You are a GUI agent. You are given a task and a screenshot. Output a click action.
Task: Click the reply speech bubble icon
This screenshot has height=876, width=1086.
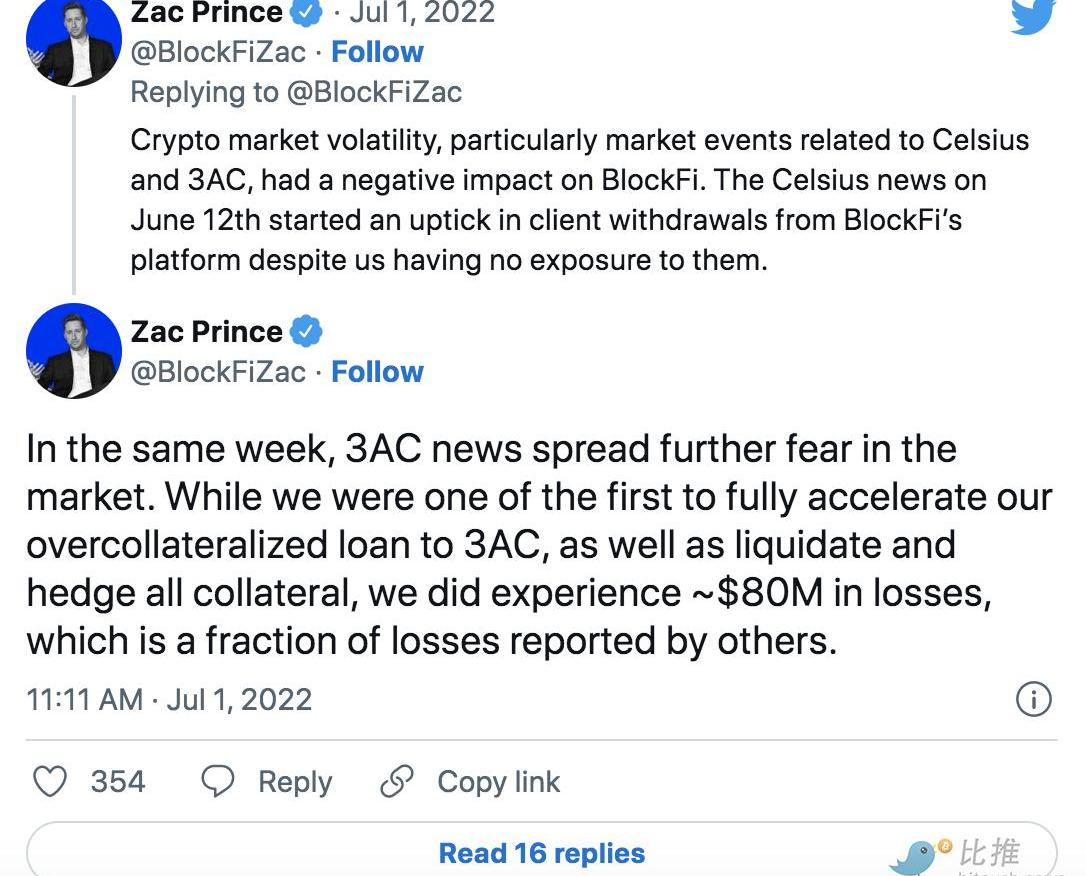click(217, 782)
